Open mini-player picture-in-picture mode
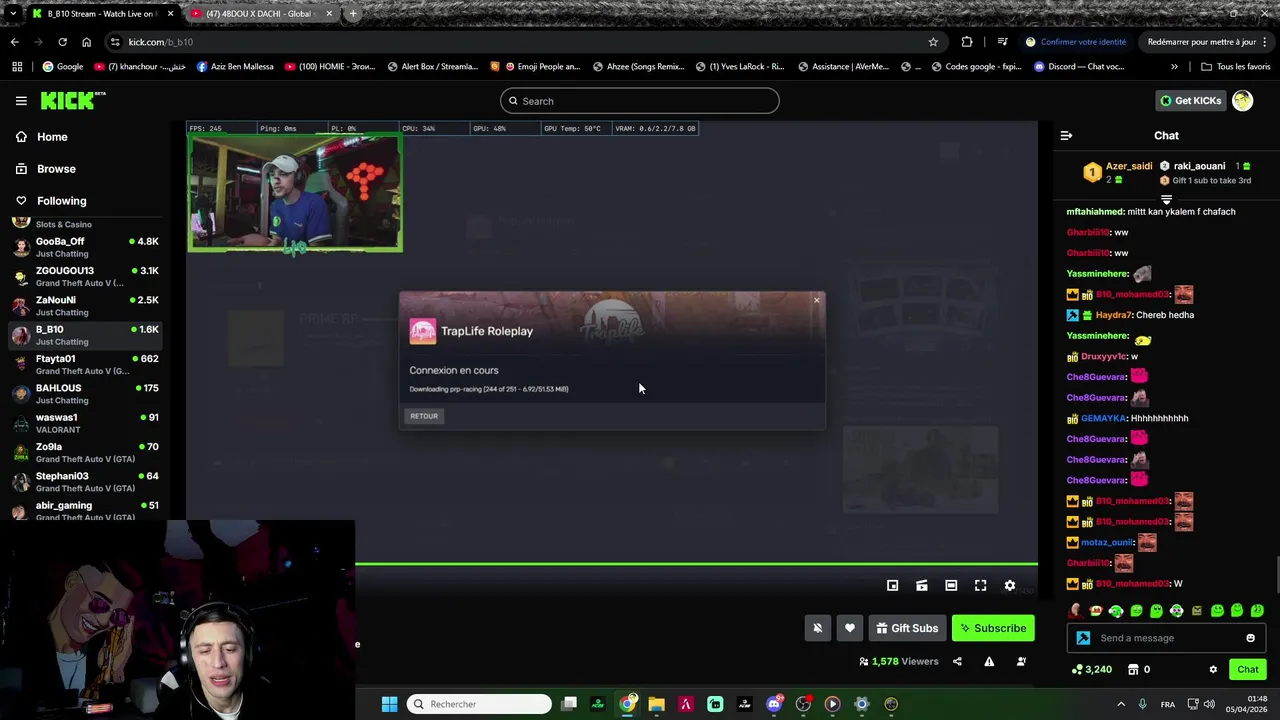Screen dimensions: 1280x720 [893, 586]
